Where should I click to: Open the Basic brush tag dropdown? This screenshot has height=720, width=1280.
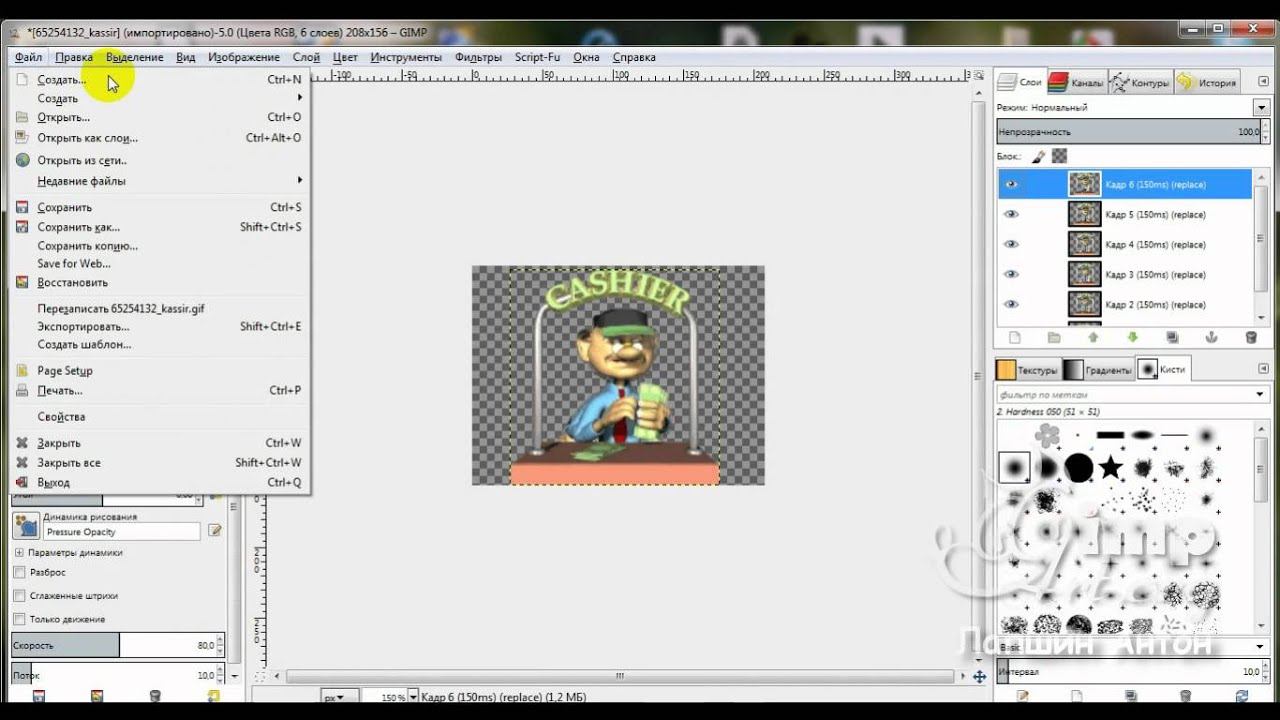1261,647
